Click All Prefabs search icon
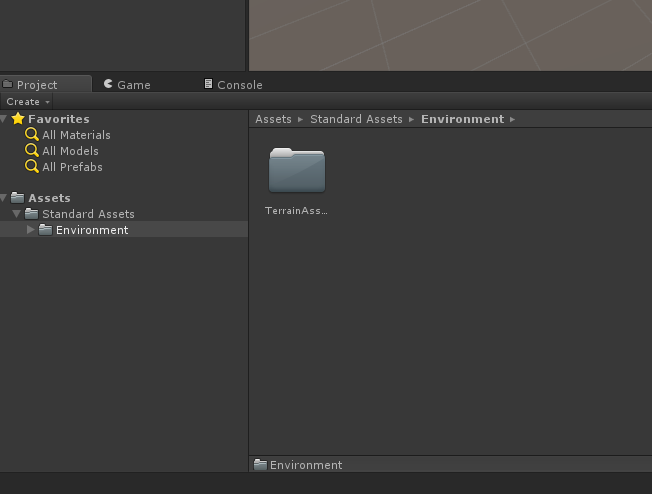The width and height of the screenshot is (652, 494). point(32,167)
